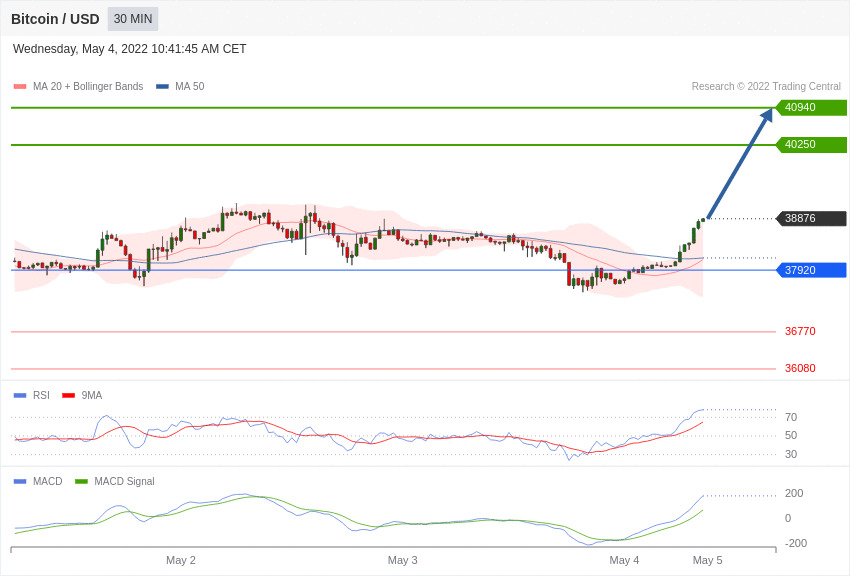
Task: Click the MACD legend label
Action: [48, 482]
